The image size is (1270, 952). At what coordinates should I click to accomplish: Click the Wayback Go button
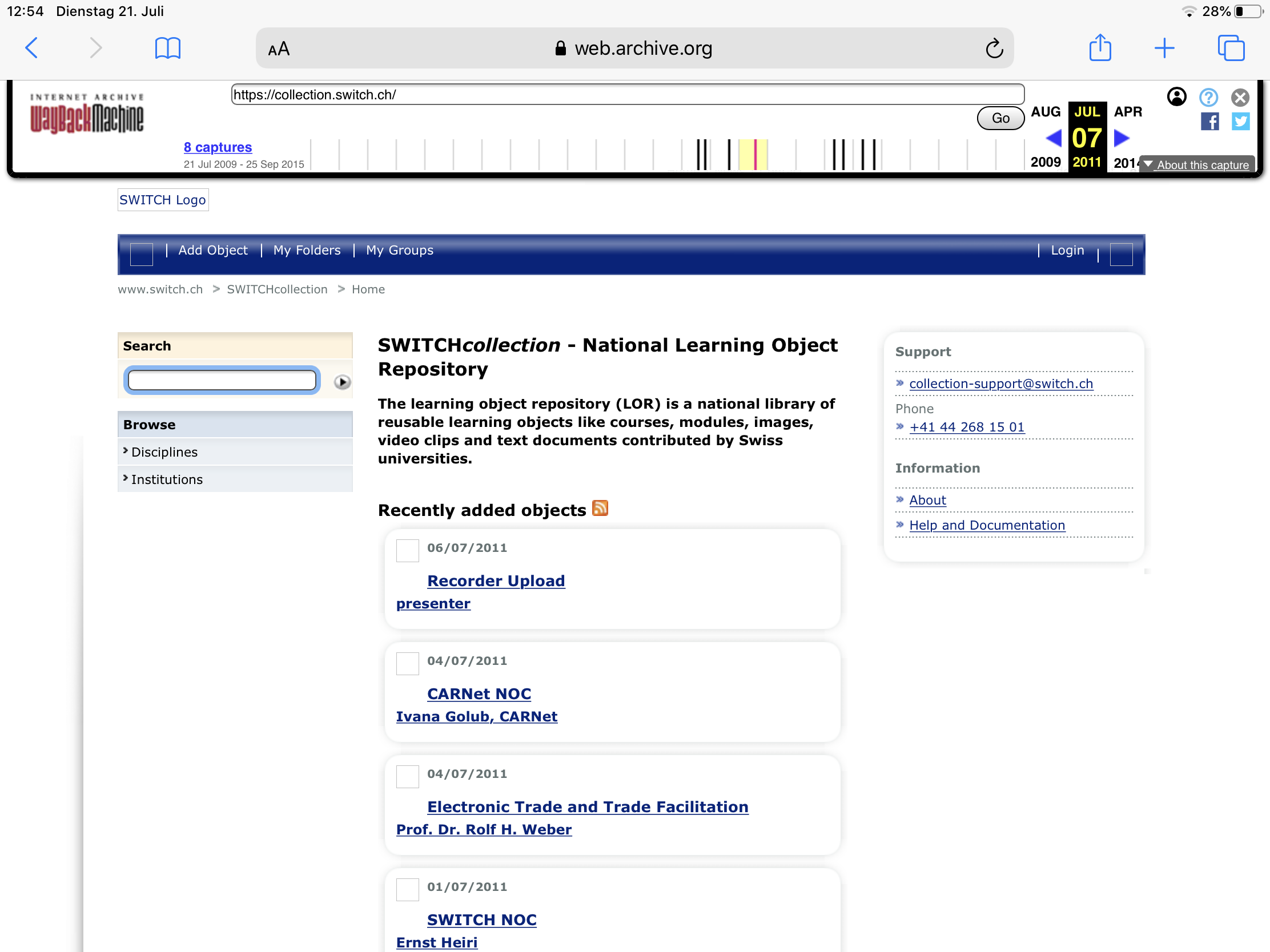1000,118
